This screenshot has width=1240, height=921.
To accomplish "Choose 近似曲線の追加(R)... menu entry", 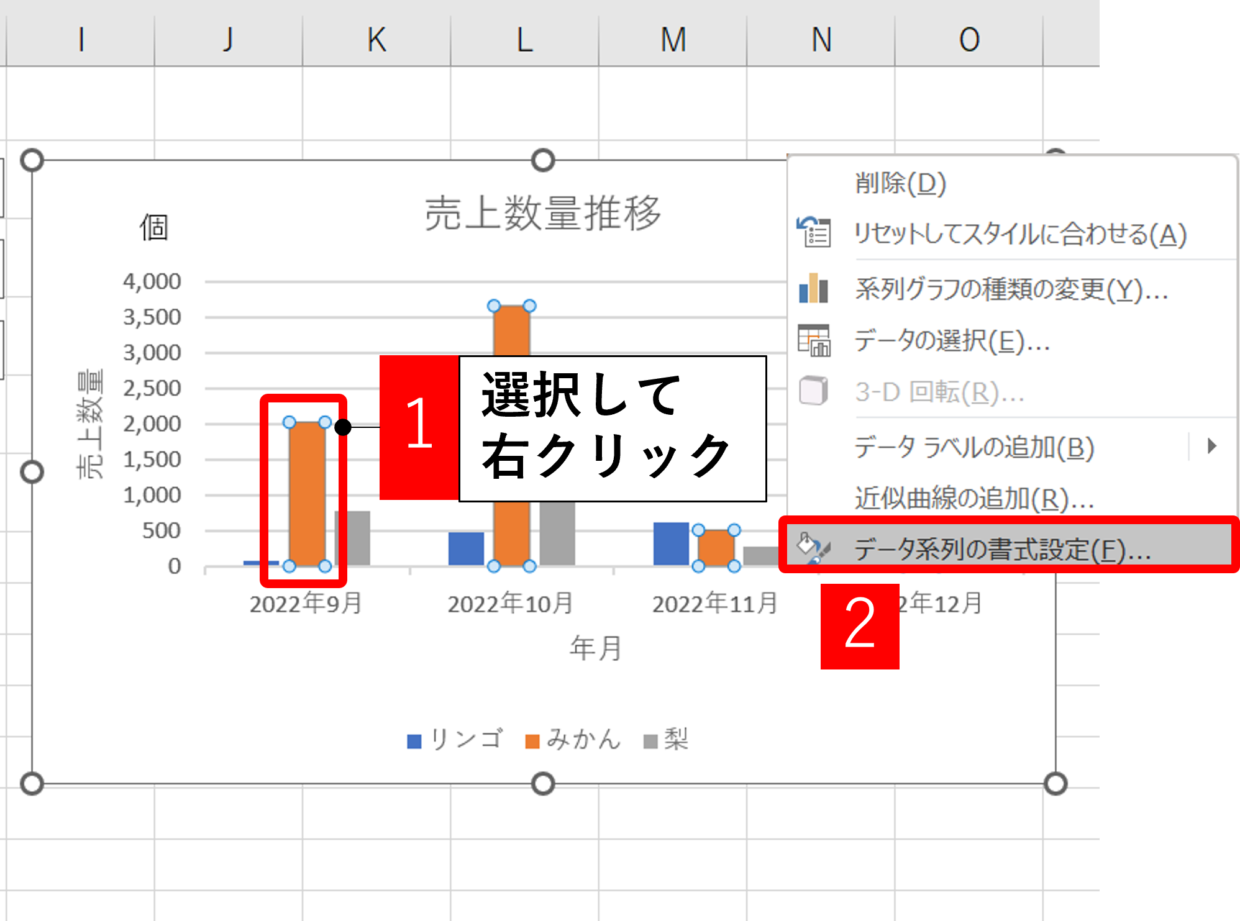I will 974,497.
